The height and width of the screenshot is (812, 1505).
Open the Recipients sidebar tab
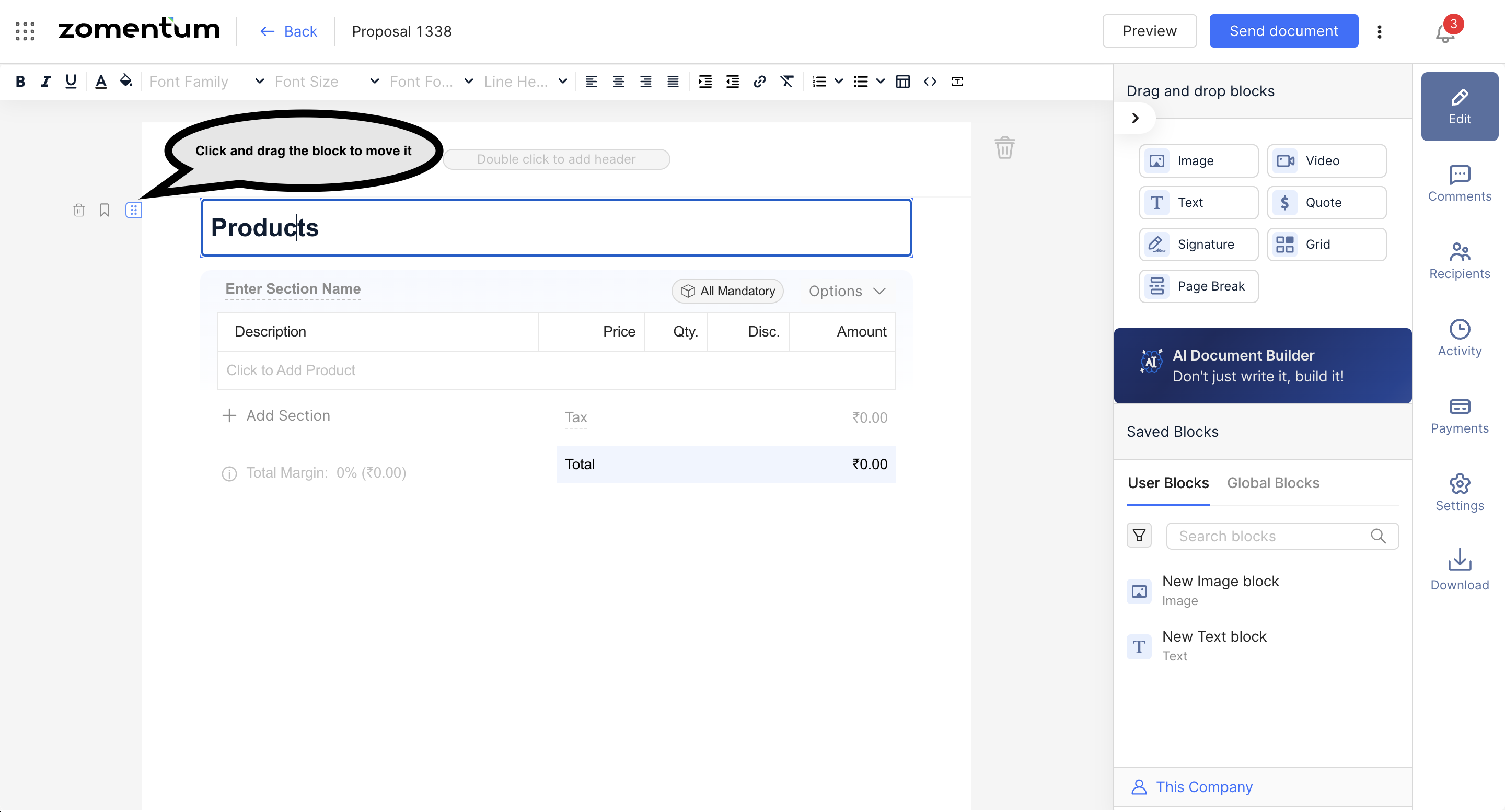point(1459,261)
